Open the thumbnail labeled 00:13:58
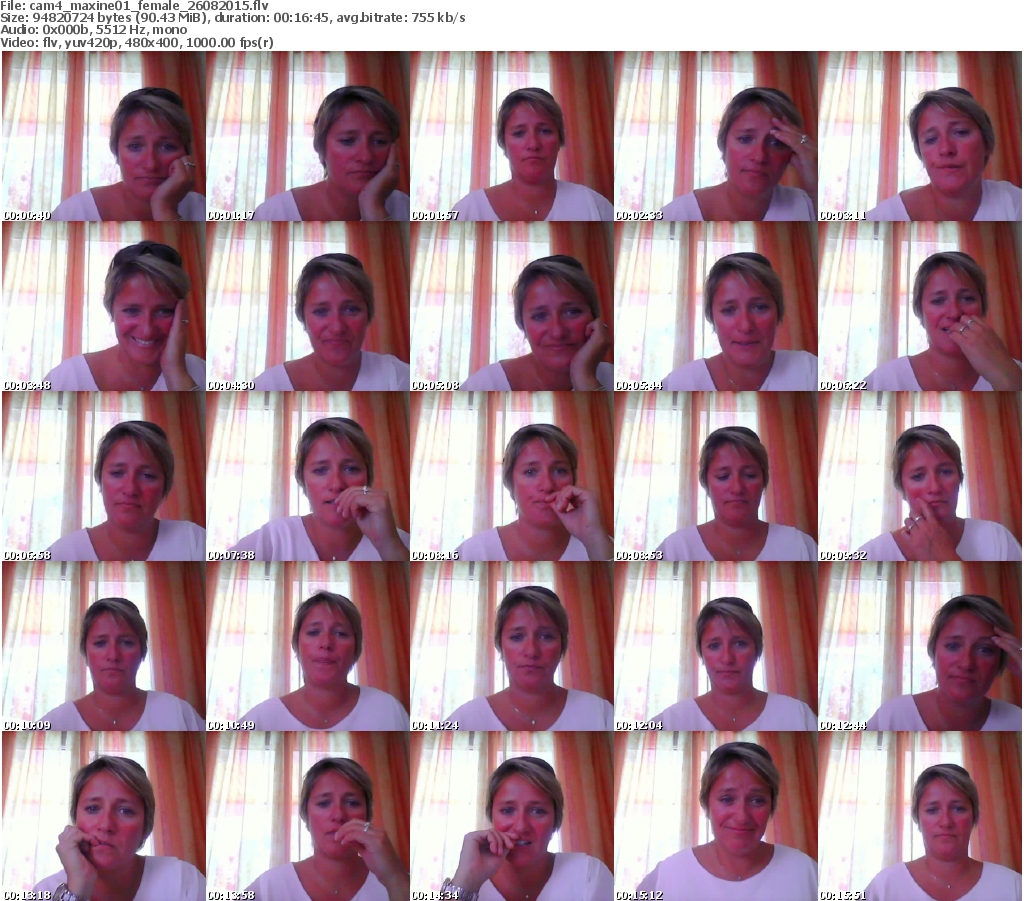 (308, 816)
